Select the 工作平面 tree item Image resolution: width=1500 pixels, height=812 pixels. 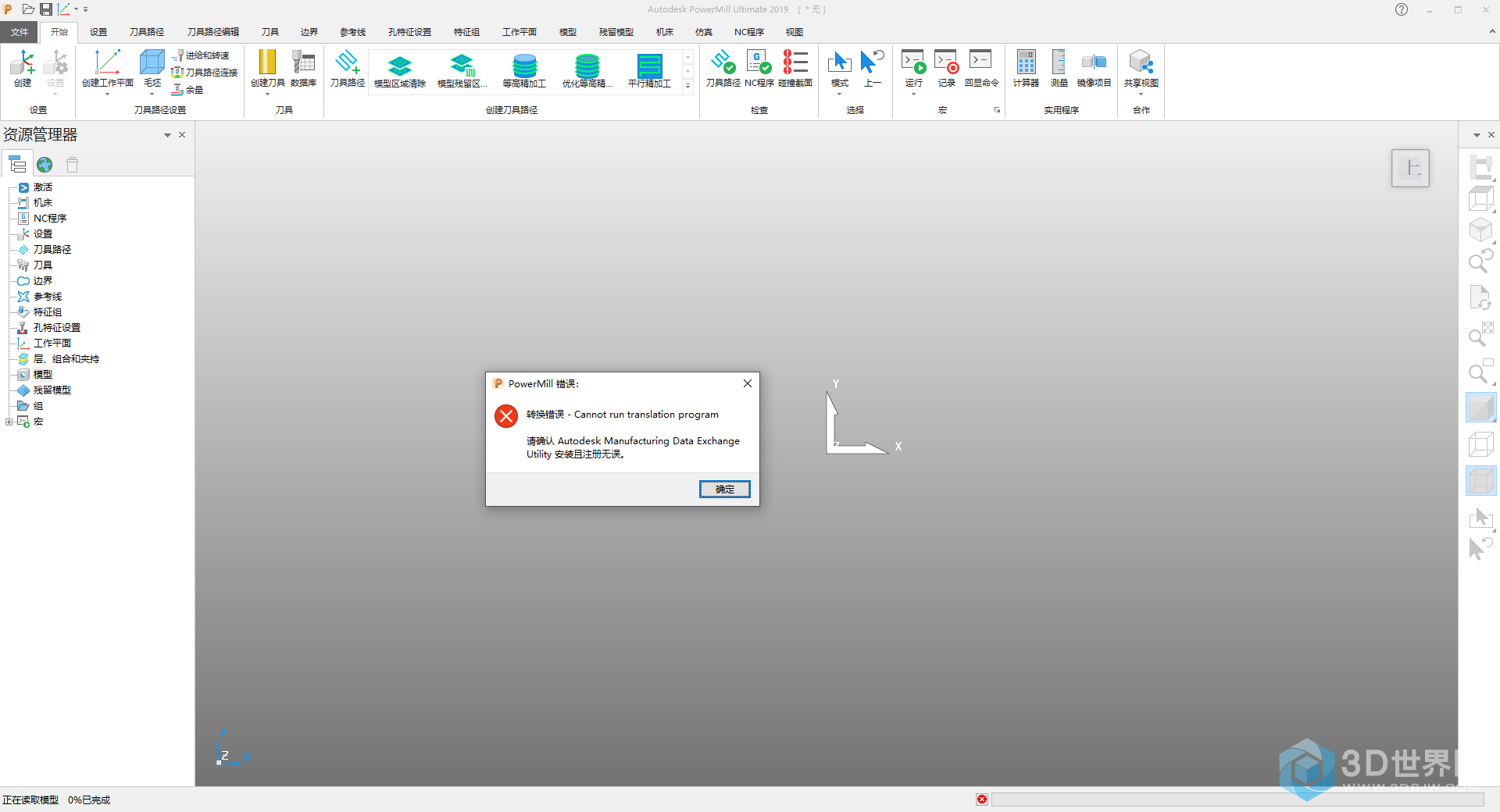(x=52, y=344)
